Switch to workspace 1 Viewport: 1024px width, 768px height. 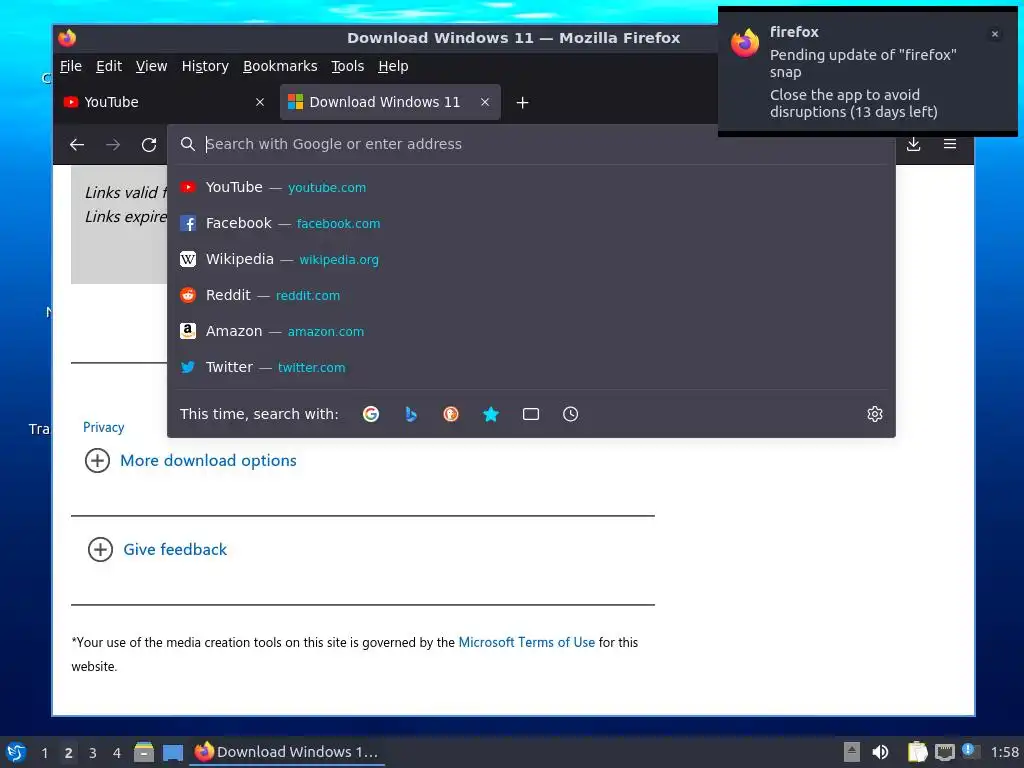tap(44, 753)
